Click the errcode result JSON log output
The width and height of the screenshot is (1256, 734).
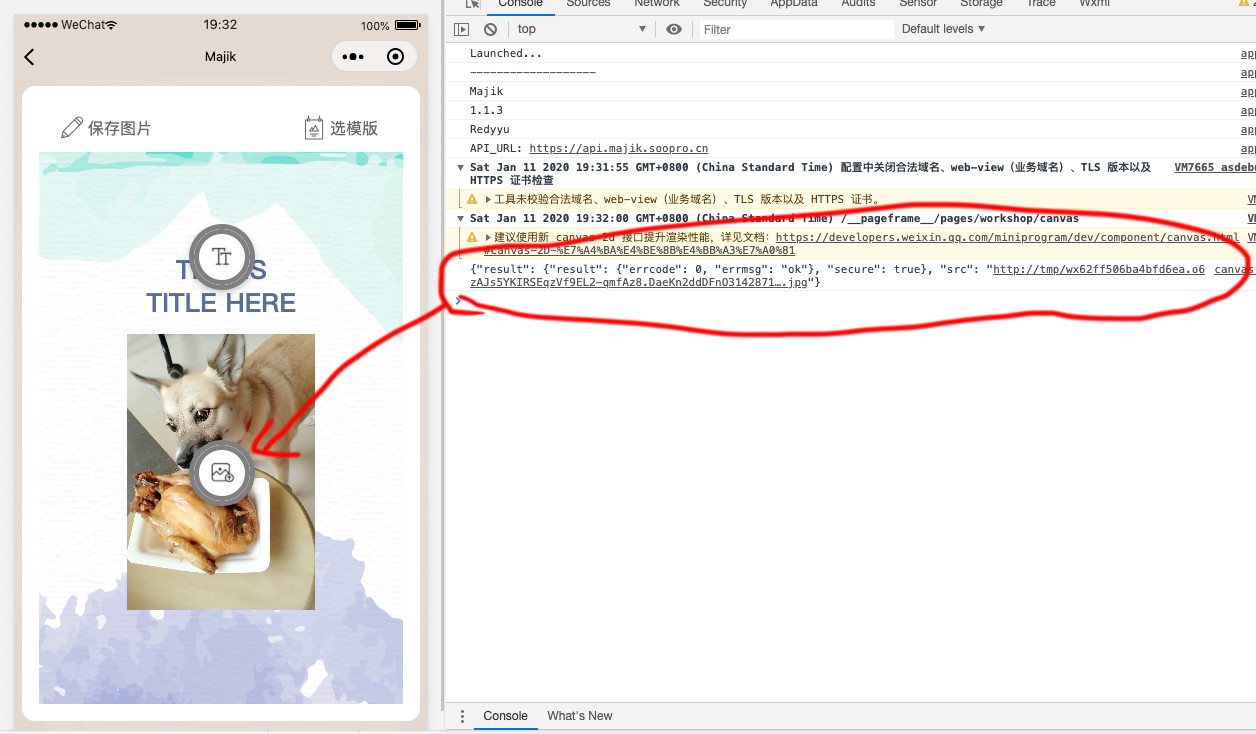point(837,276)
